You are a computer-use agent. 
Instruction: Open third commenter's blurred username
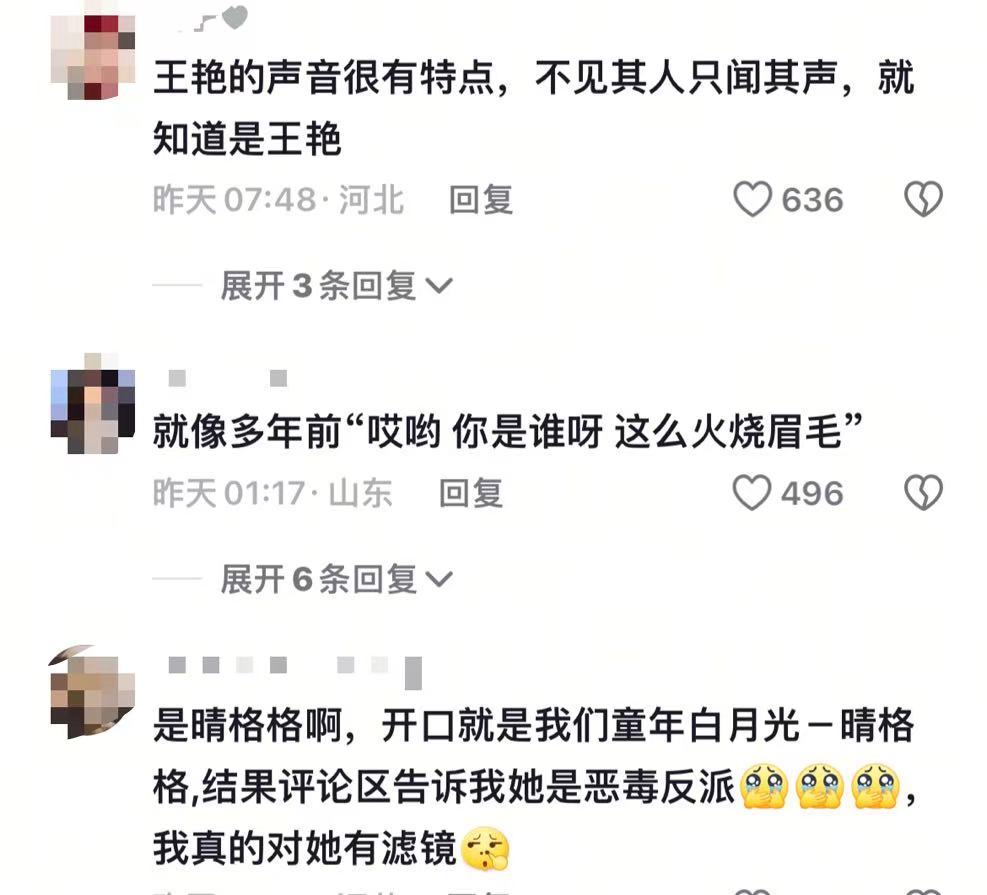pyautogui.click(x=295, y=670)
